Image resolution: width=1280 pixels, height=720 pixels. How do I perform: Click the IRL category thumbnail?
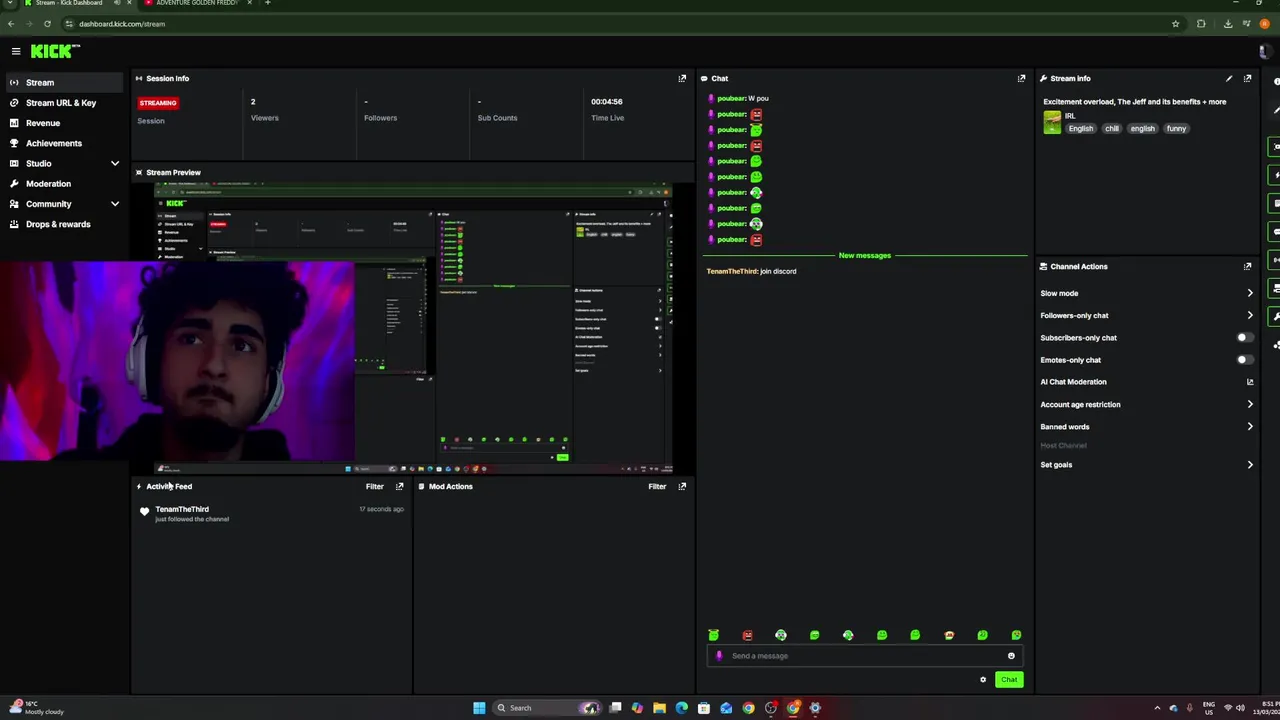click(x=1052, y=122)
